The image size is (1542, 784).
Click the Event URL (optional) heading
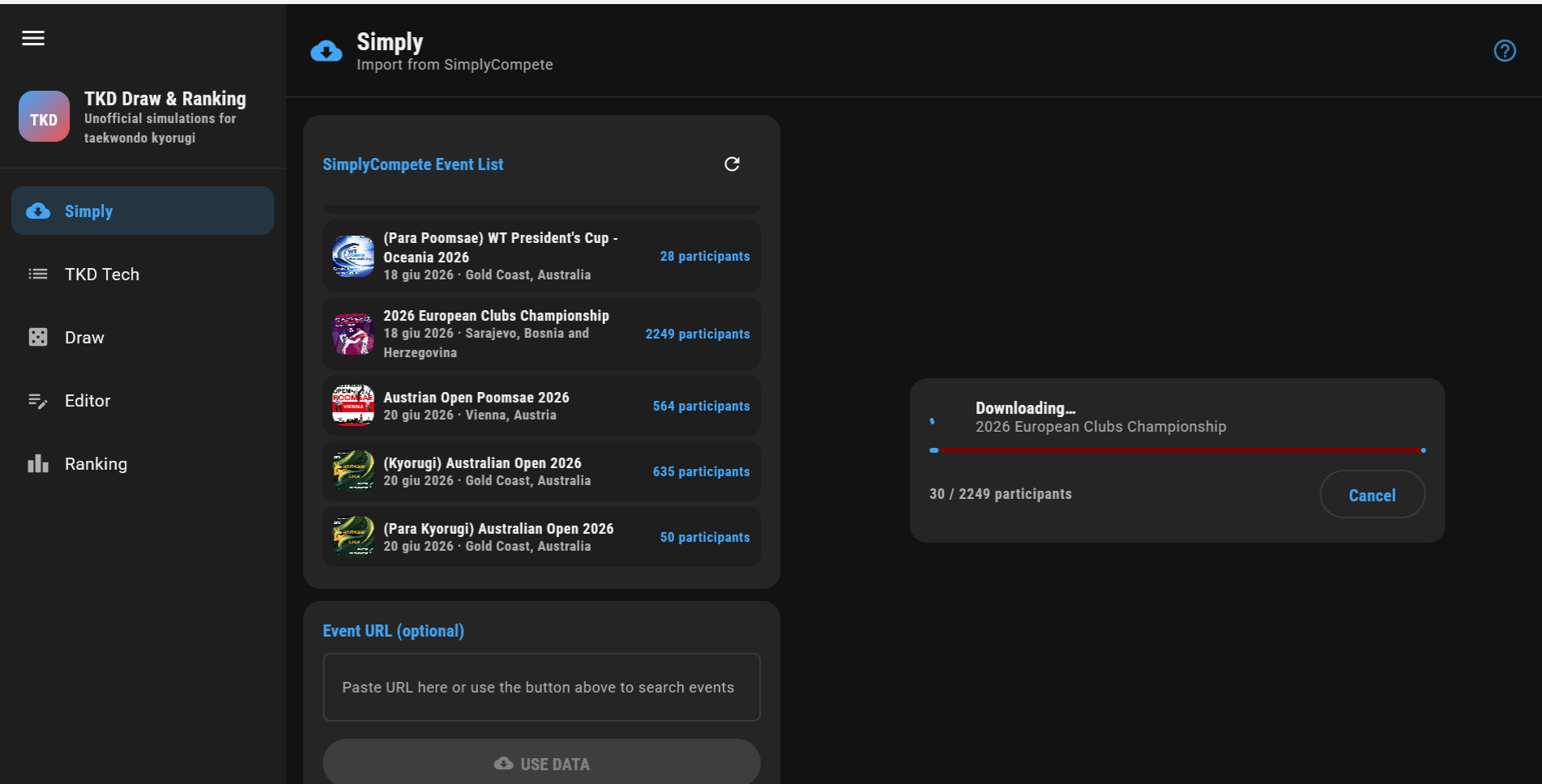coord(394,631)
